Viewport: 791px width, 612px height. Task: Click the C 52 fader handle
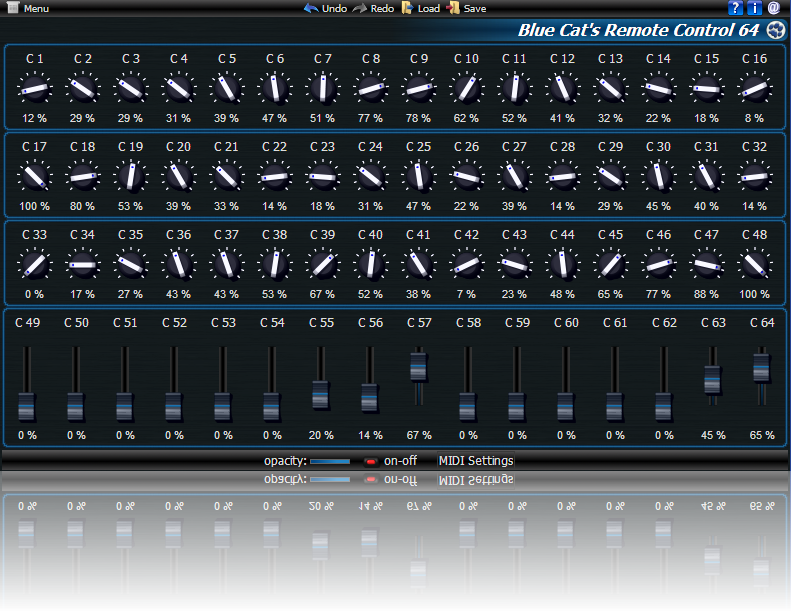173,407
